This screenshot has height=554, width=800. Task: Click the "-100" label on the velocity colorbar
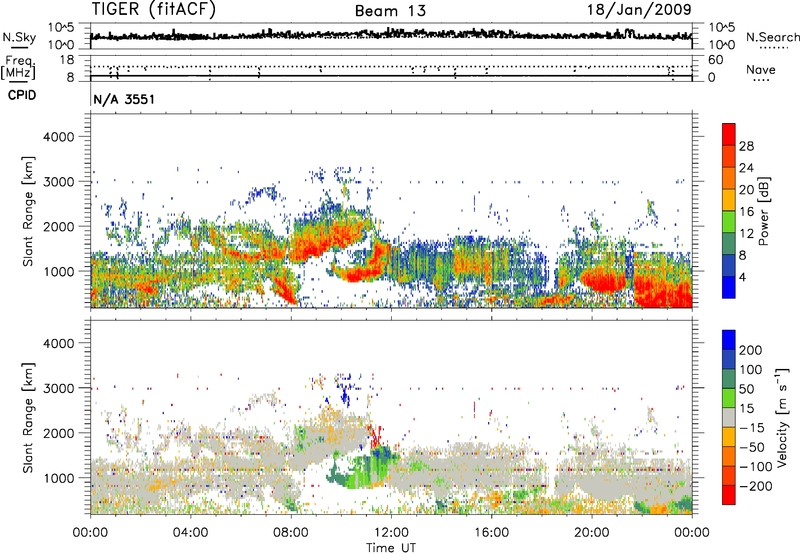[x=756, y=466]
